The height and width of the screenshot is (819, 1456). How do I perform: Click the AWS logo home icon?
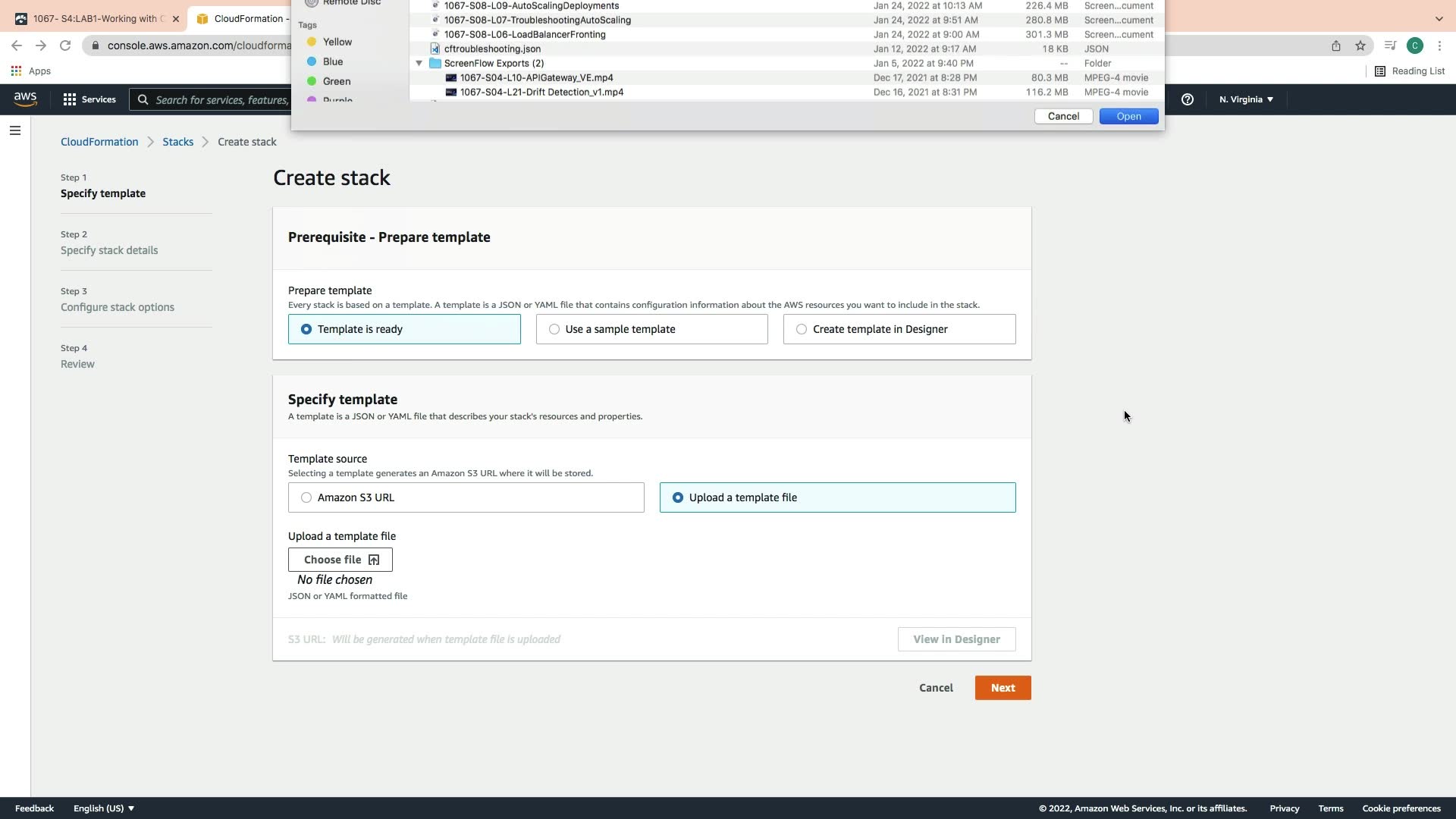pos(25,99)
